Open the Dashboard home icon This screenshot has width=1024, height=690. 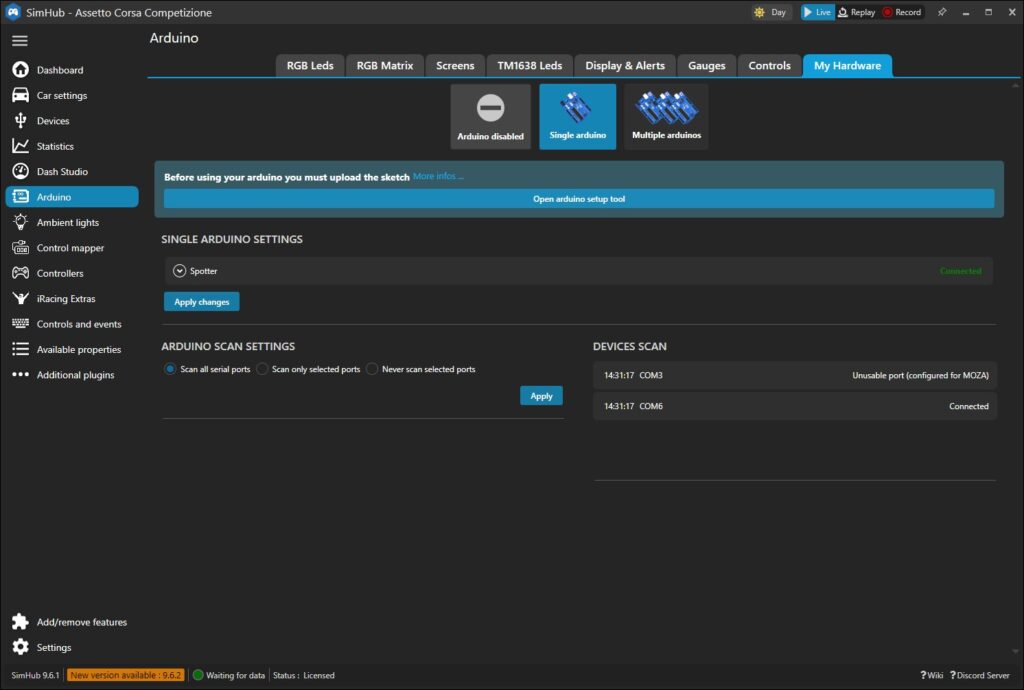[x=20, y=69]
